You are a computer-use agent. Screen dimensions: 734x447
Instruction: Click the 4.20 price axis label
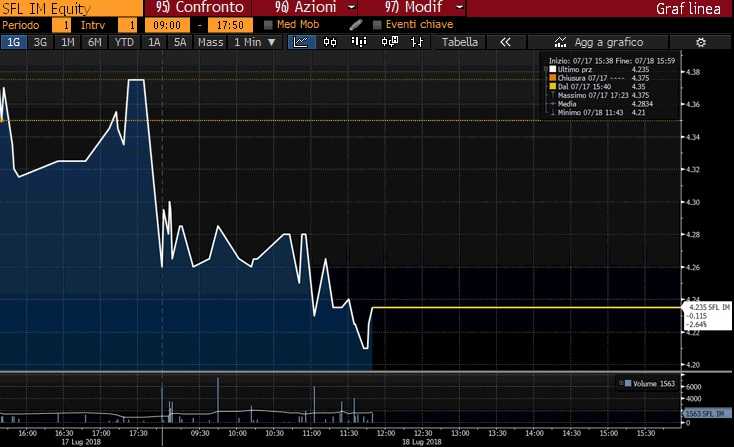693,365
